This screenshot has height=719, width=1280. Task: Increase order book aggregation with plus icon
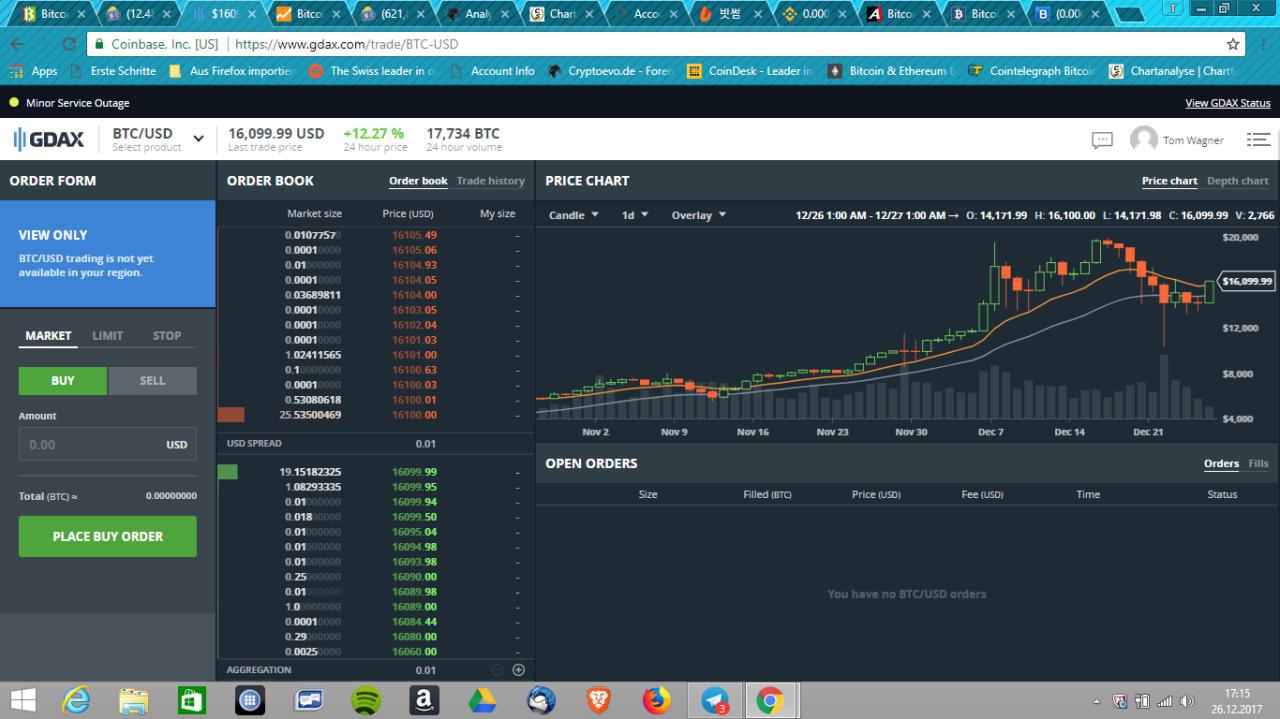518,670
